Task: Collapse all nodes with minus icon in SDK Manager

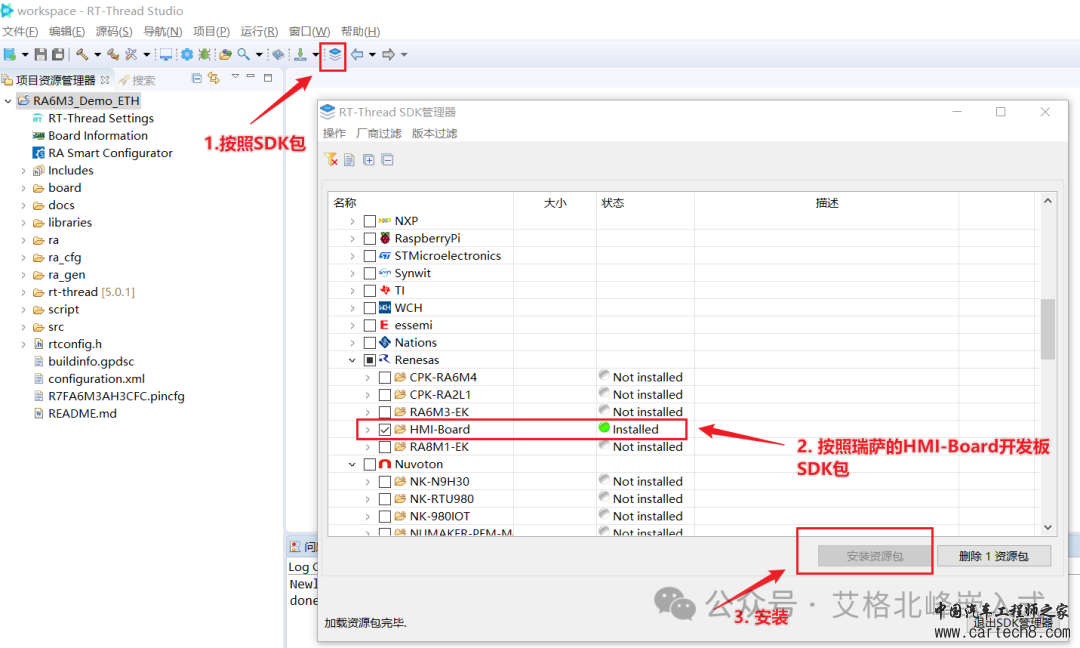Action: [x=388, y=160]
